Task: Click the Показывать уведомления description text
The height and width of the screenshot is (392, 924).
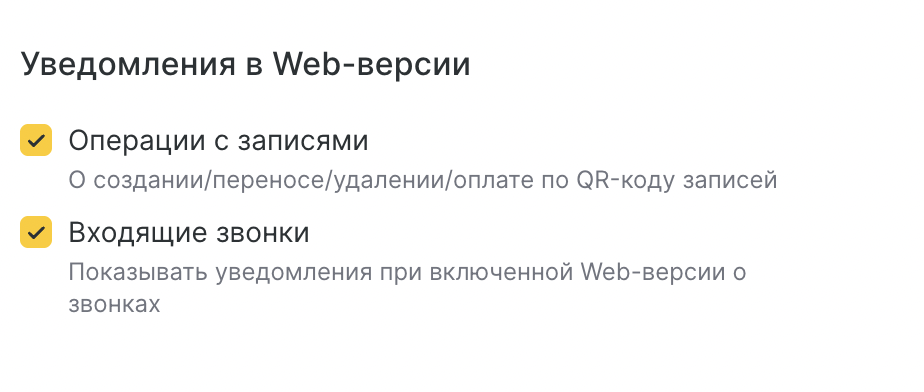Action: tap(407, 289)
